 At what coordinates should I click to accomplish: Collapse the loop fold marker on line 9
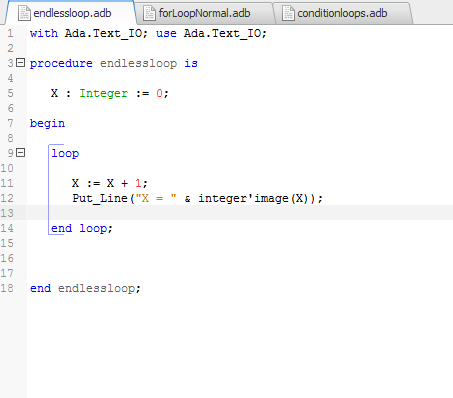click(x=21, y=152)
